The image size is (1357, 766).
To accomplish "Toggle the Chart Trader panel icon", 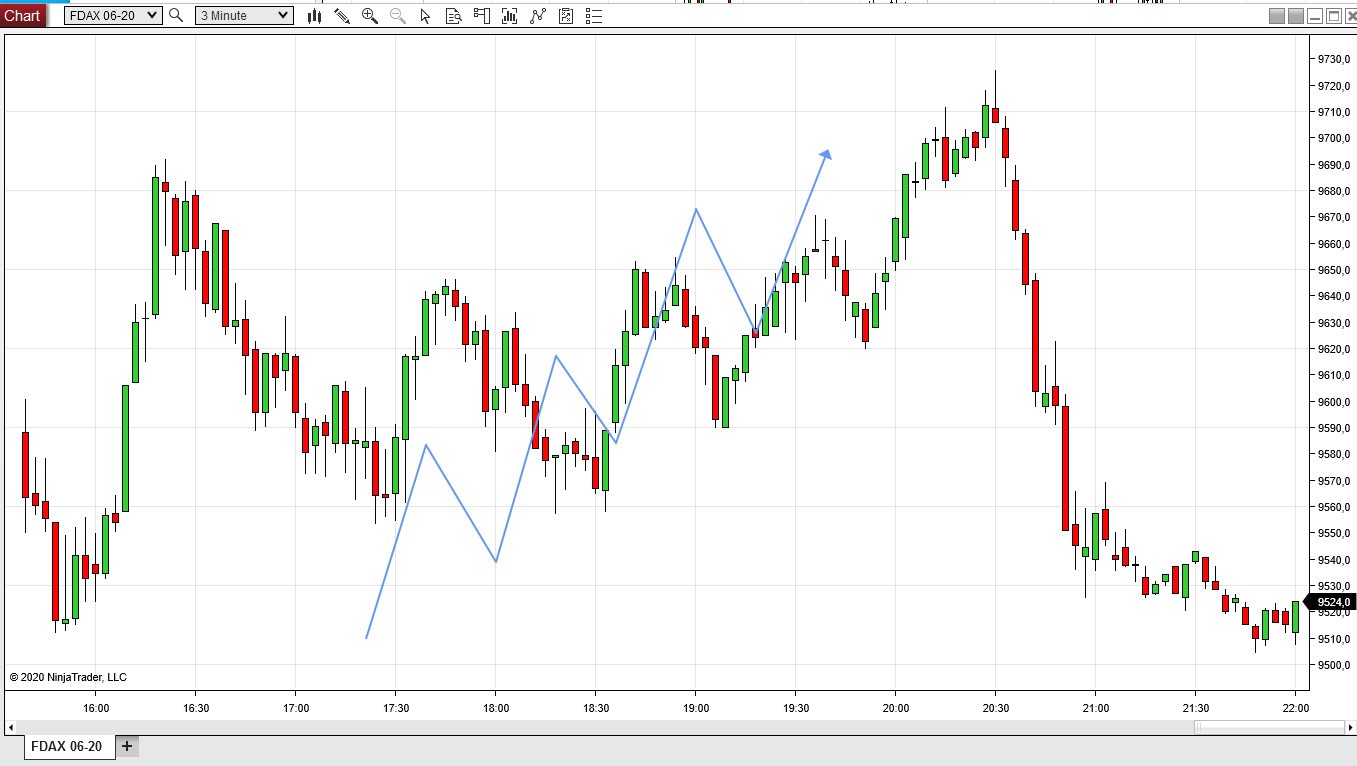I will pyautogui.click(x=482, y=15).
